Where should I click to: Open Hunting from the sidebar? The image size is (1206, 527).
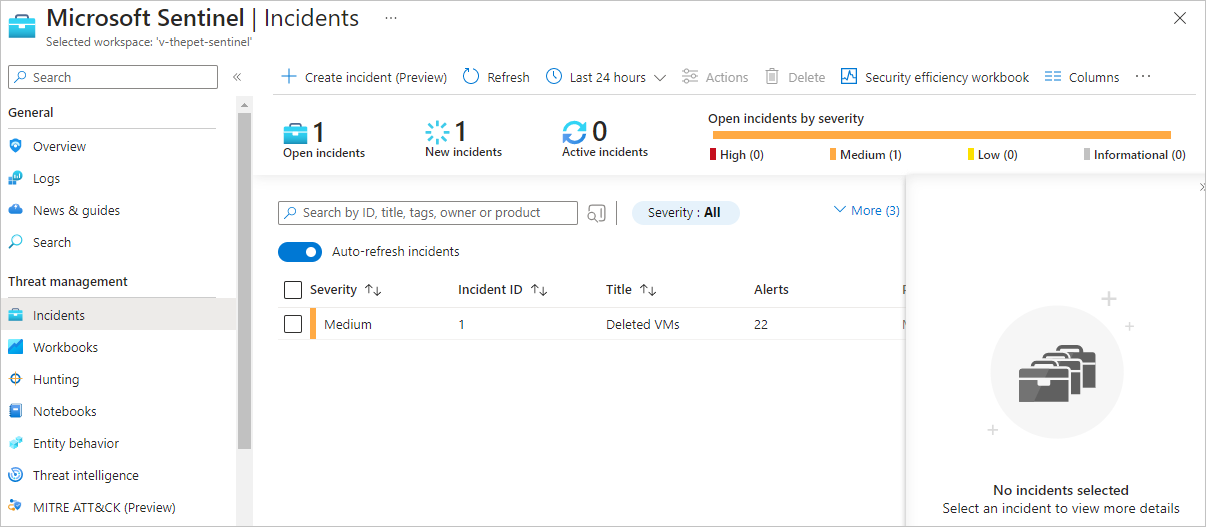point(56,379)
